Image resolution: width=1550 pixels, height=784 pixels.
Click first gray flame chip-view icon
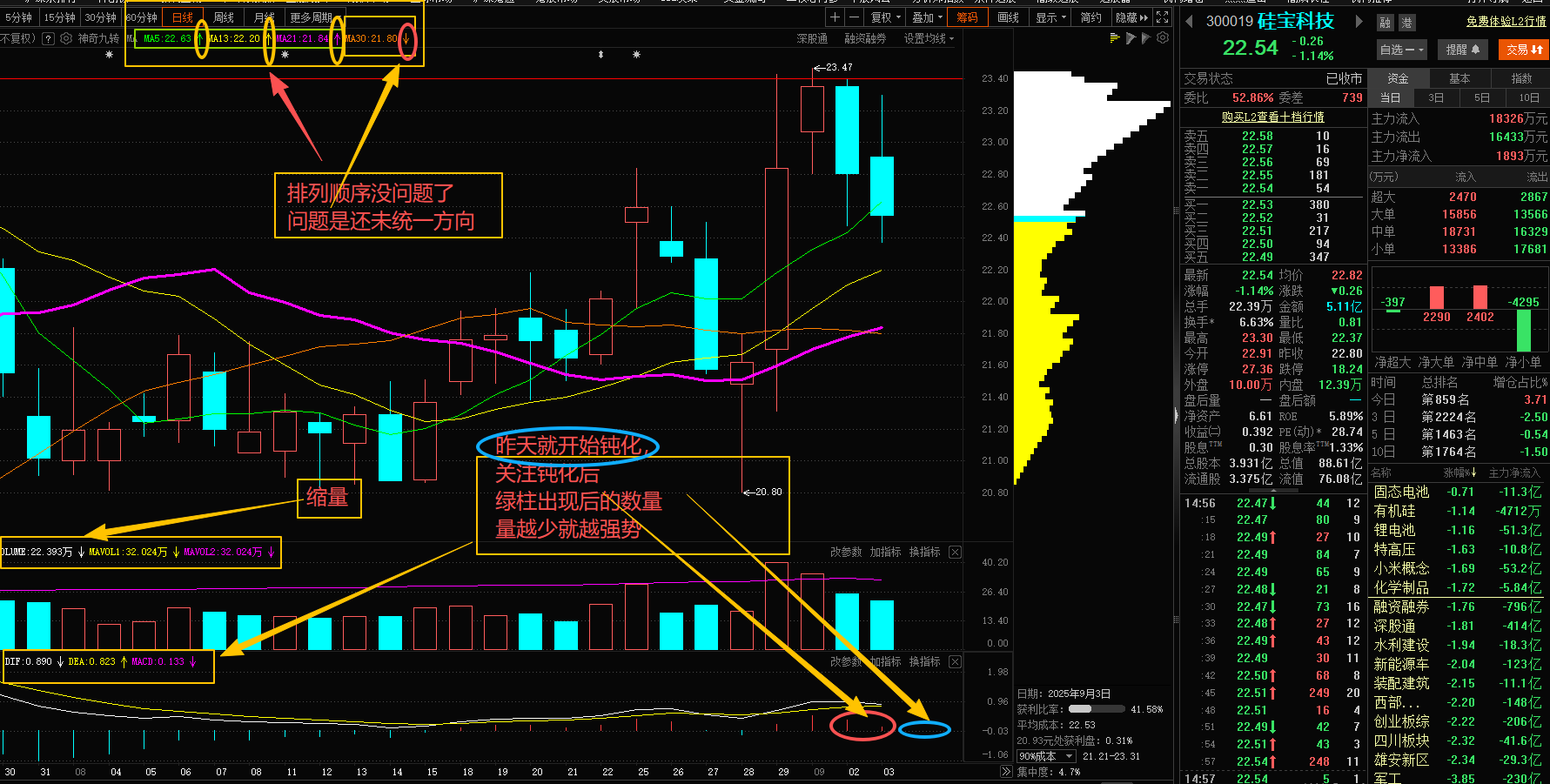tap(1131, 38)
